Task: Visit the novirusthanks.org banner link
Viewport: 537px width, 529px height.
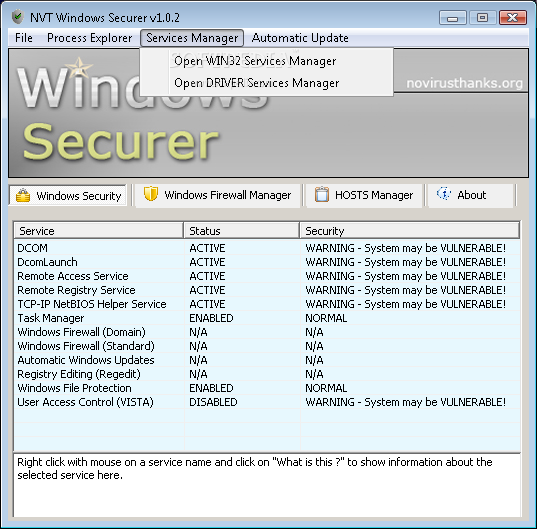Action: [x=464, y=83]
